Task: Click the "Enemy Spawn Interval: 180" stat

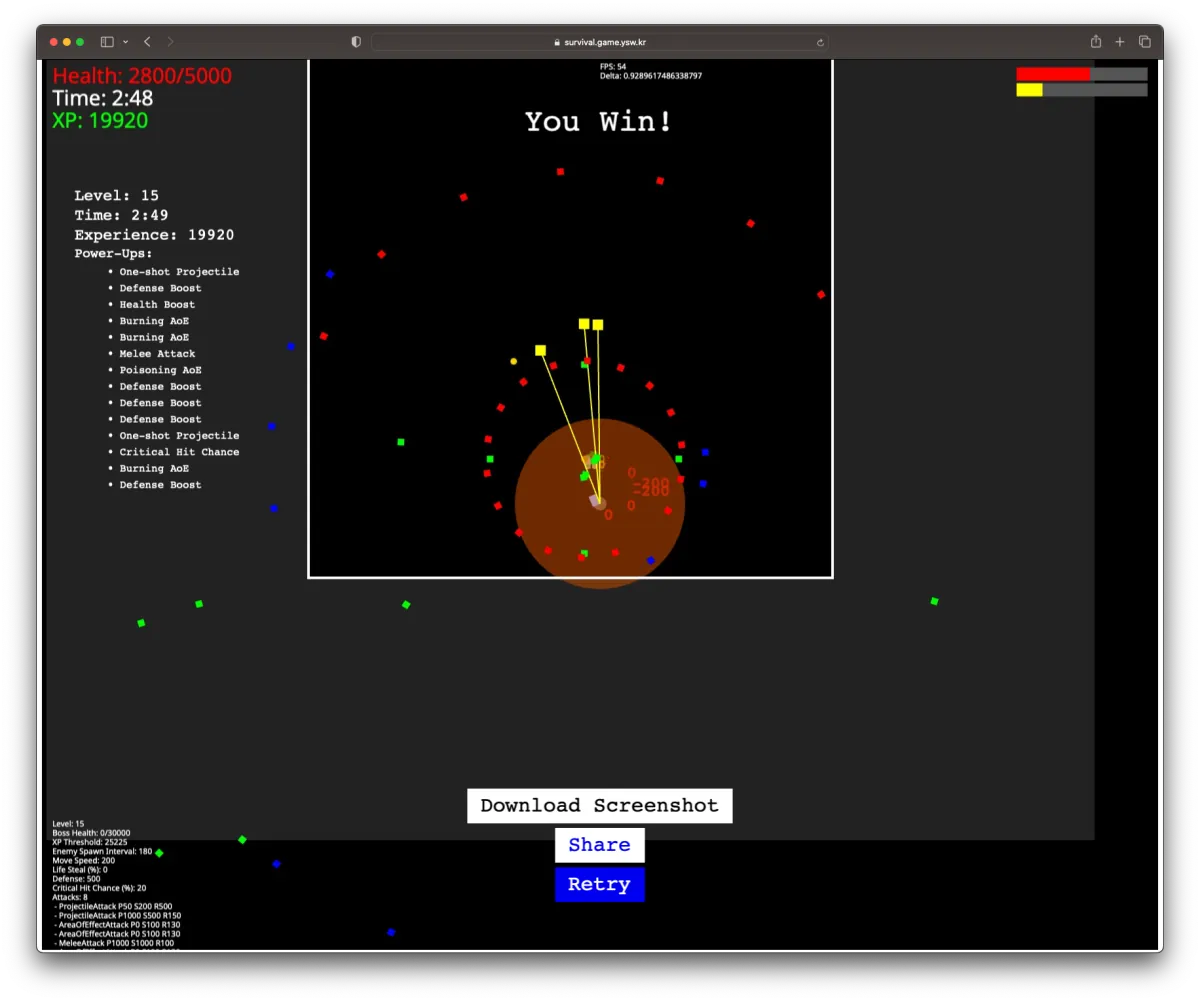Action: click(102, 851)
